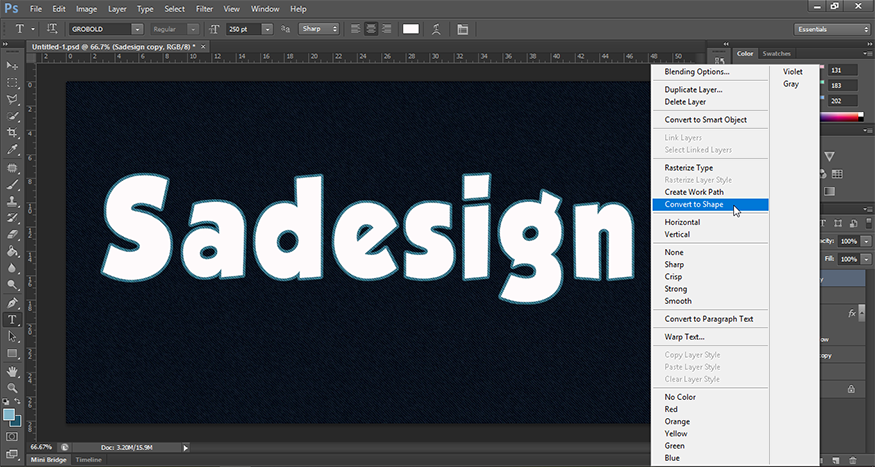Select the Rectangle shape tool
Screen dimensions: 875x467
click(x=12, y=353)
